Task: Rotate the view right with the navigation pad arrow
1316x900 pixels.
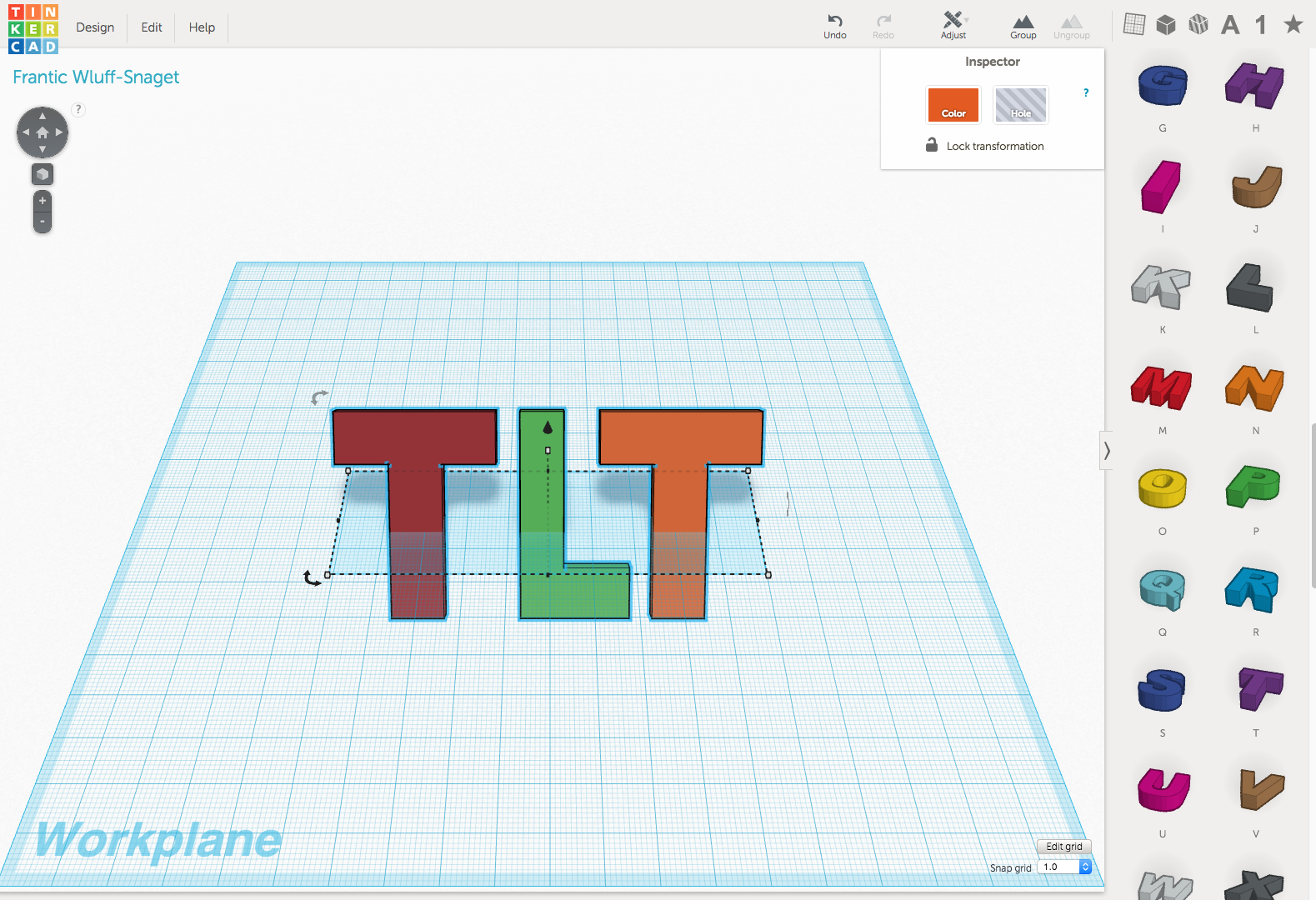Action: tap(59, 132)
